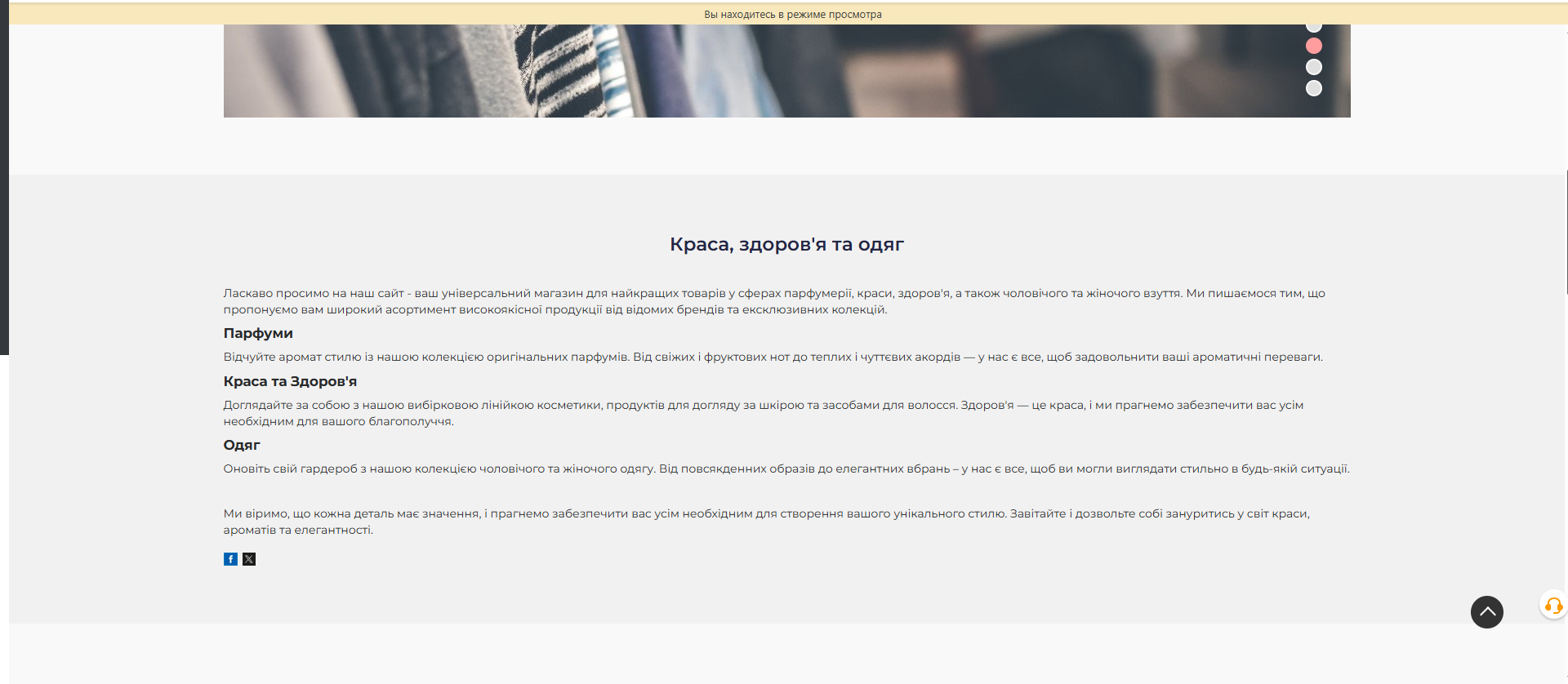This screenshot has width=1568, height=684.
Task: Click the "Парфуми" subheading
Action: [258, 333]
